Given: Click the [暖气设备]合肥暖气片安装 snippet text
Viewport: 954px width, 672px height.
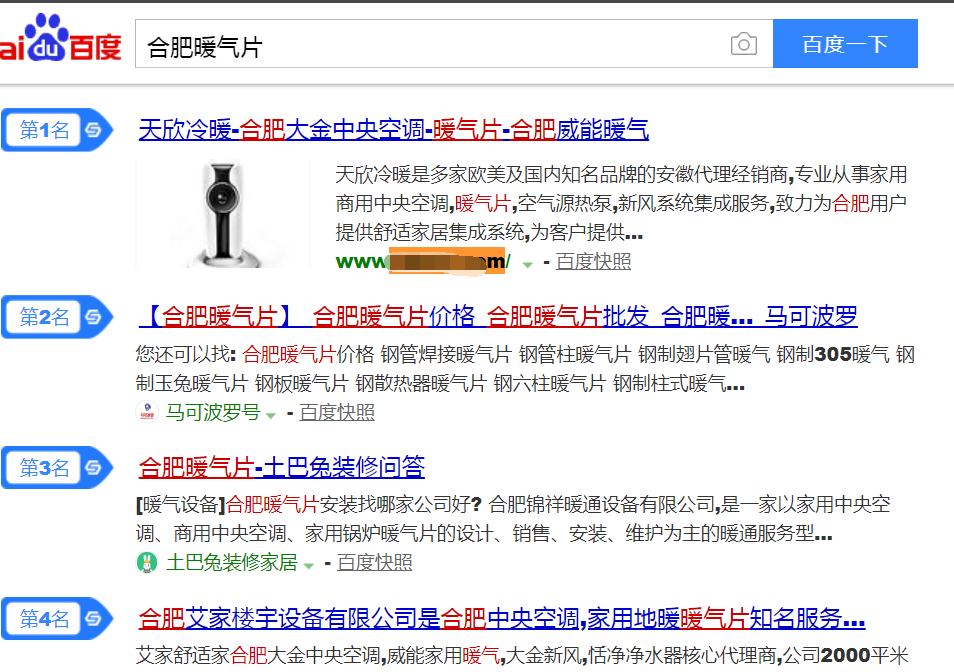Looking at the screenshot, I should click(513, 519).
